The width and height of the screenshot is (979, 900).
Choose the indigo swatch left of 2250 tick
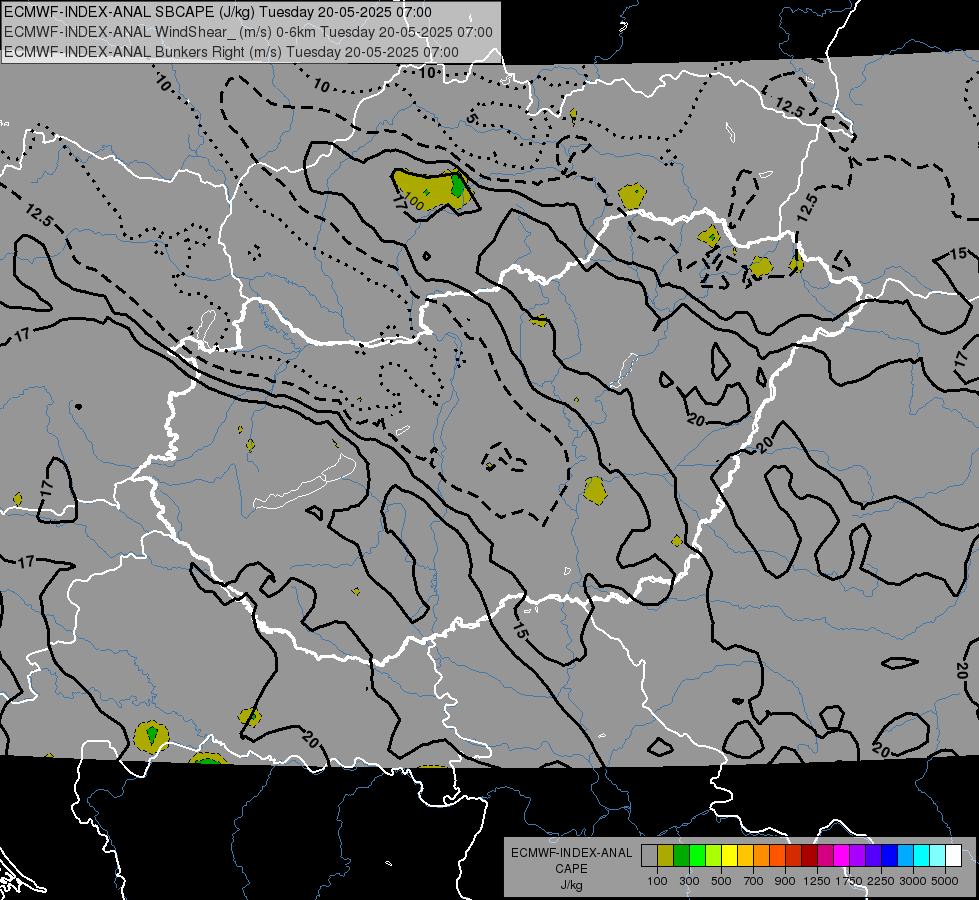[x=873, y=855]
